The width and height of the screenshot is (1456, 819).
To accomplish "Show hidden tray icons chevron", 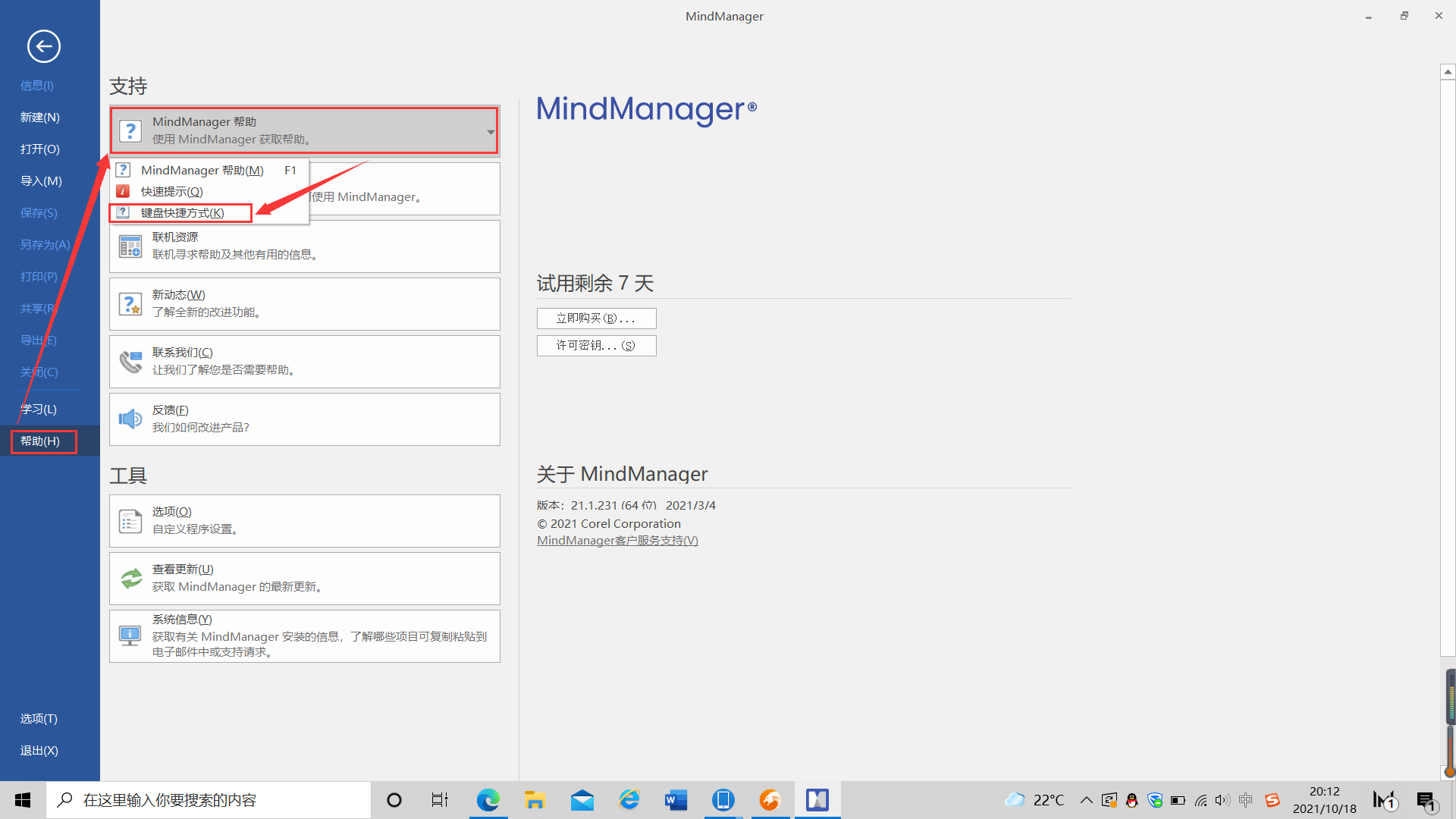I will click(1087, 800).
